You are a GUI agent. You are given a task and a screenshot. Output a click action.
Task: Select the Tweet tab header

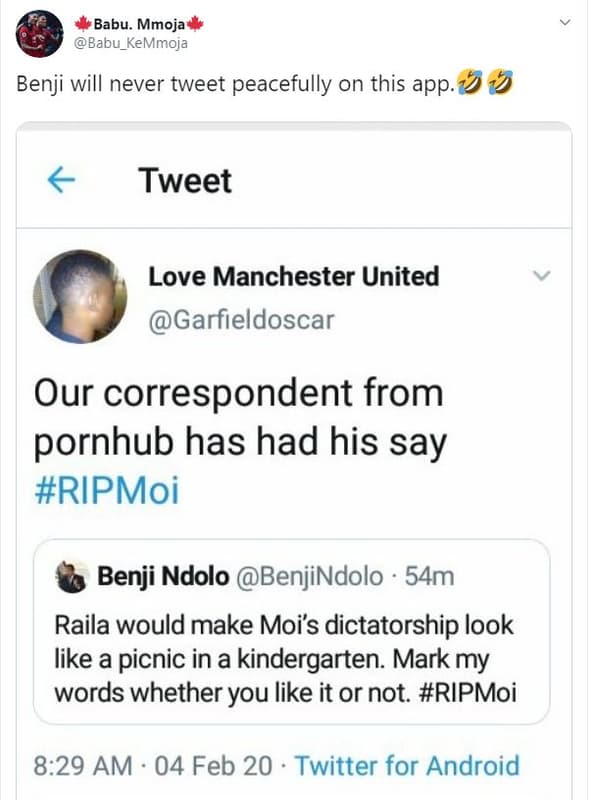click(187, 181)
